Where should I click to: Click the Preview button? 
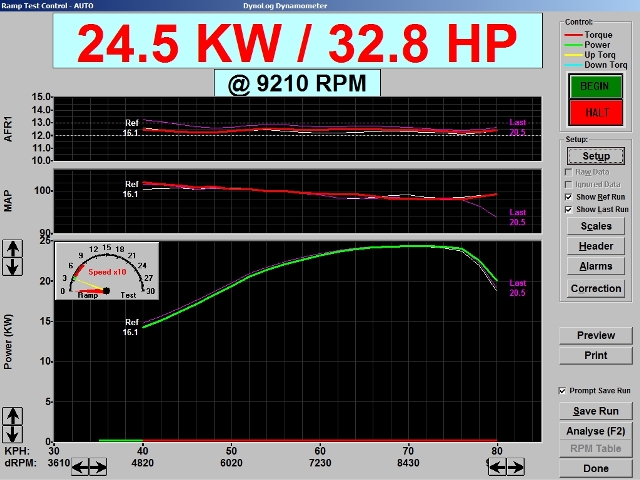tap(596, 336)
